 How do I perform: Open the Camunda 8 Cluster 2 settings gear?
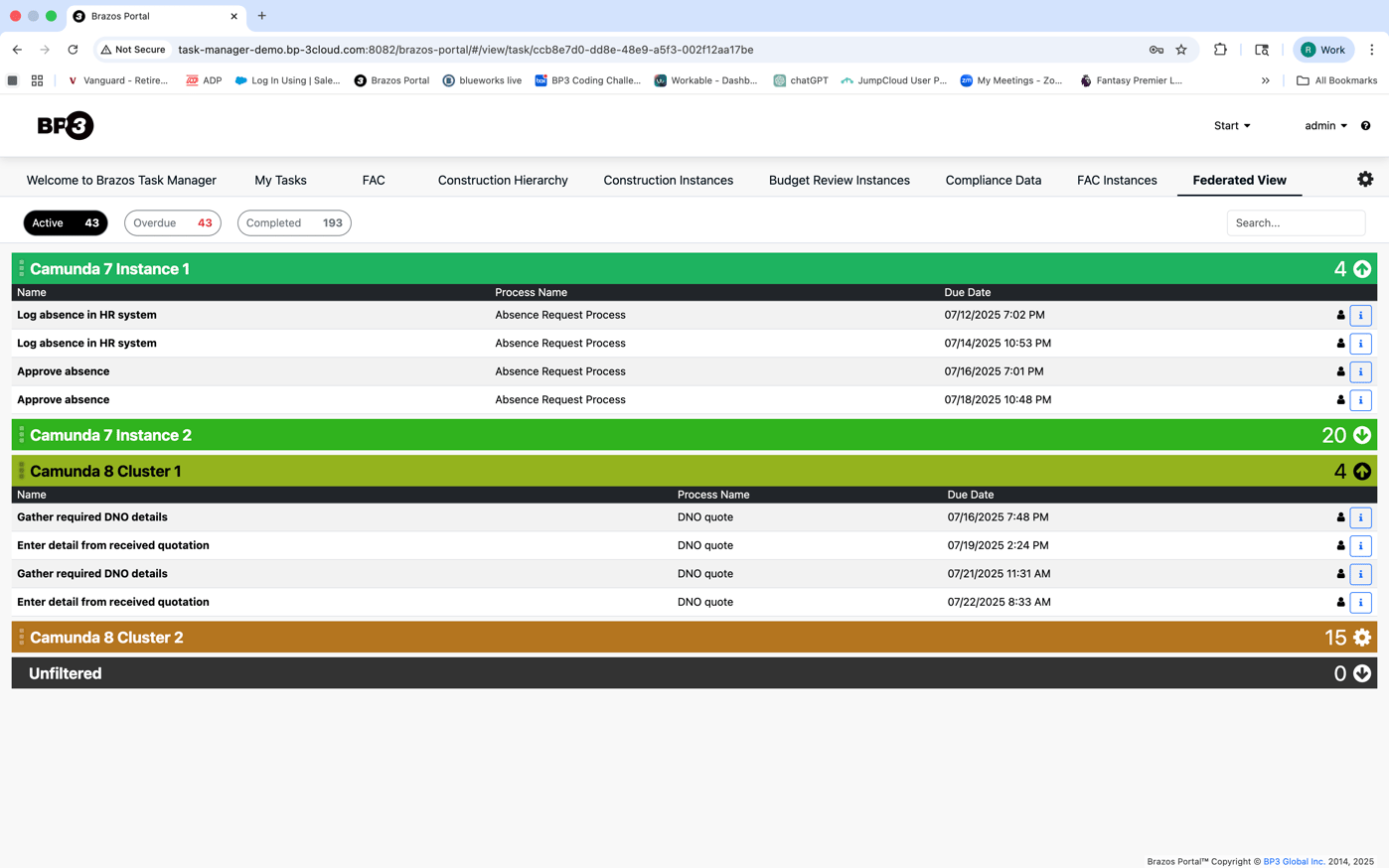(1361, 637)
